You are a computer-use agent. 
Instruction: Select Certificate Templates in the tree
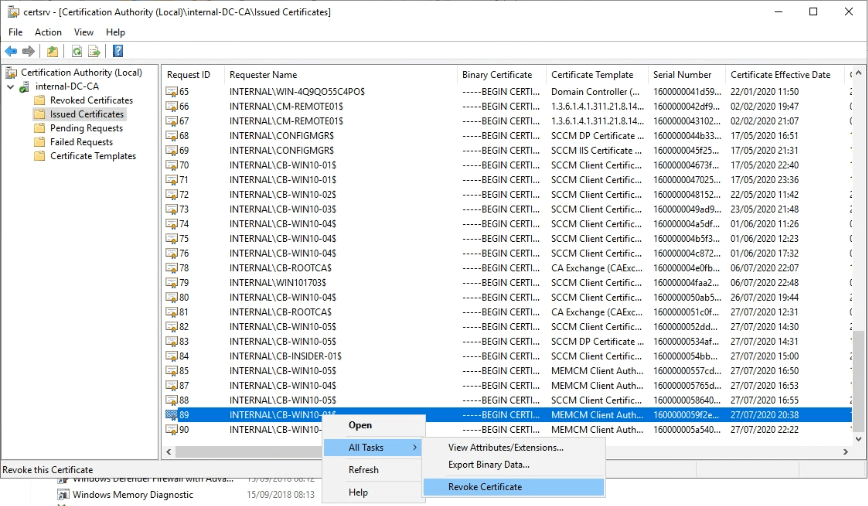click(92, 157)
